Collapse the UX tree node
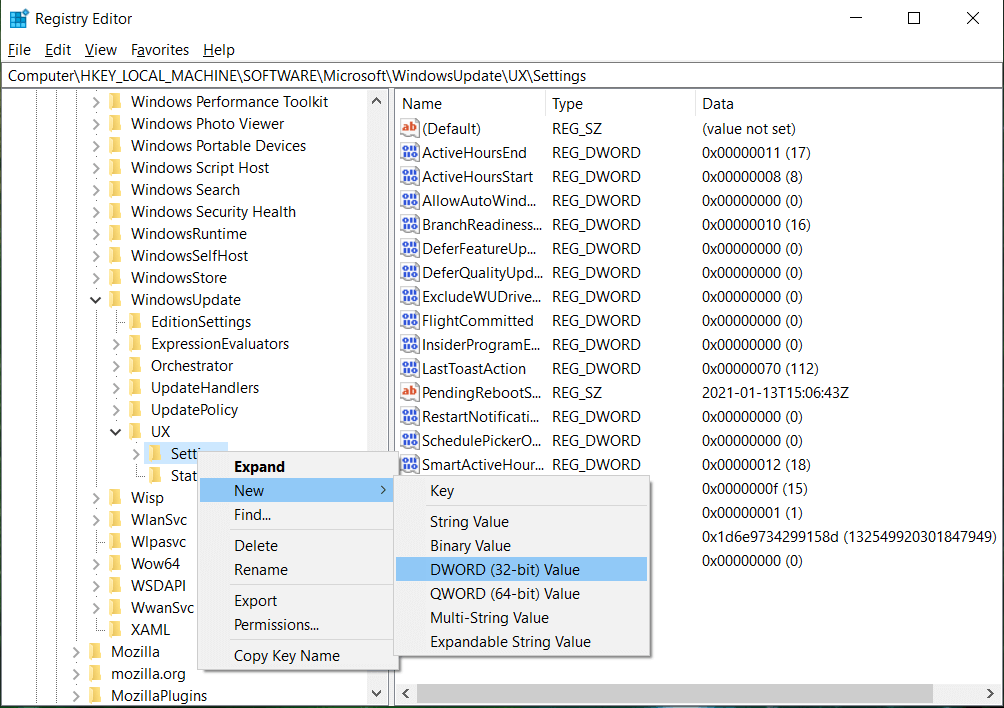Image resolution: width=1004 pixels, height=708 pixels. 115,431
